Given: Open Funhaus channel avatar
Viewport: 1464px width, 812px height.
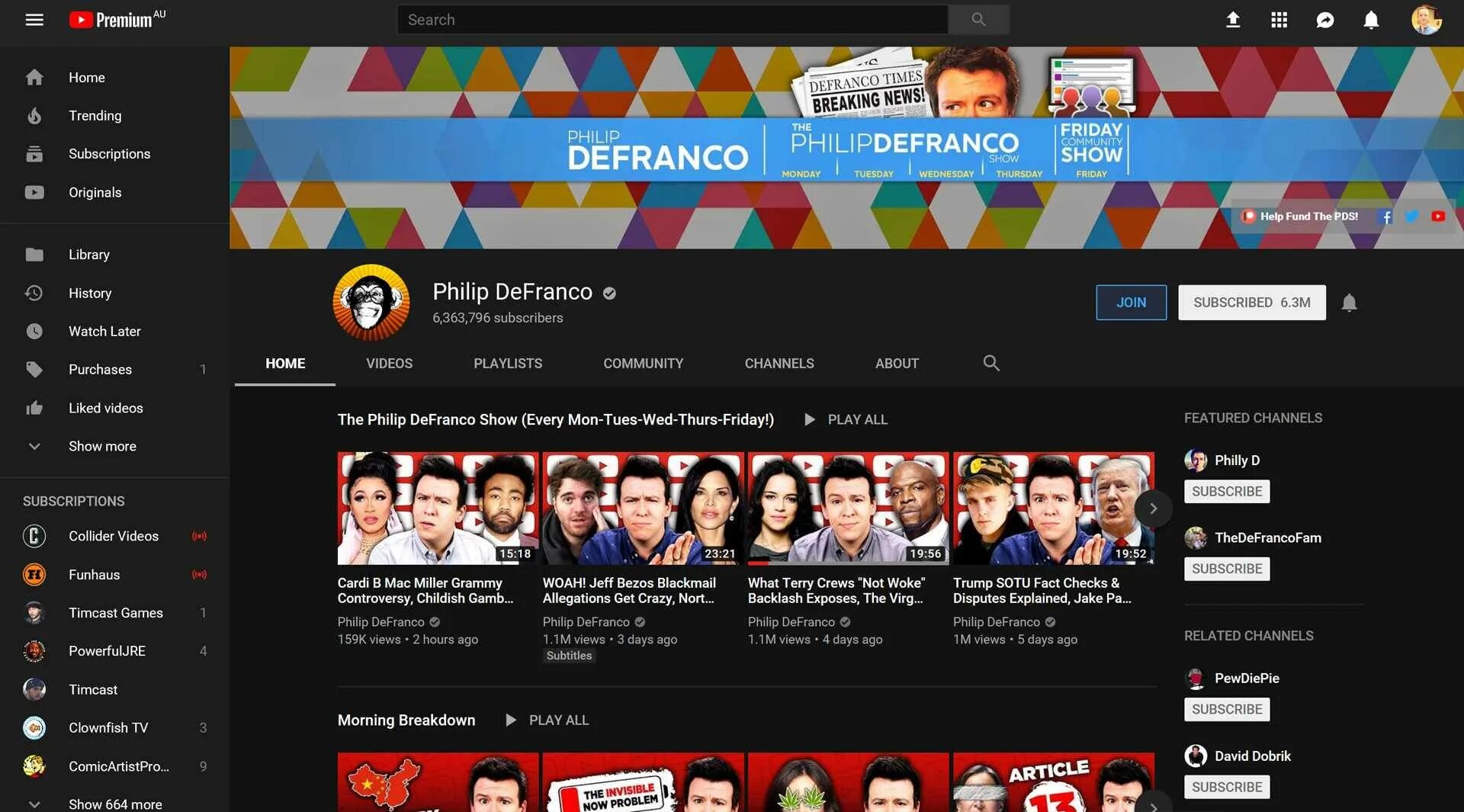Looking at the screenshot, I should click(34, 575).
